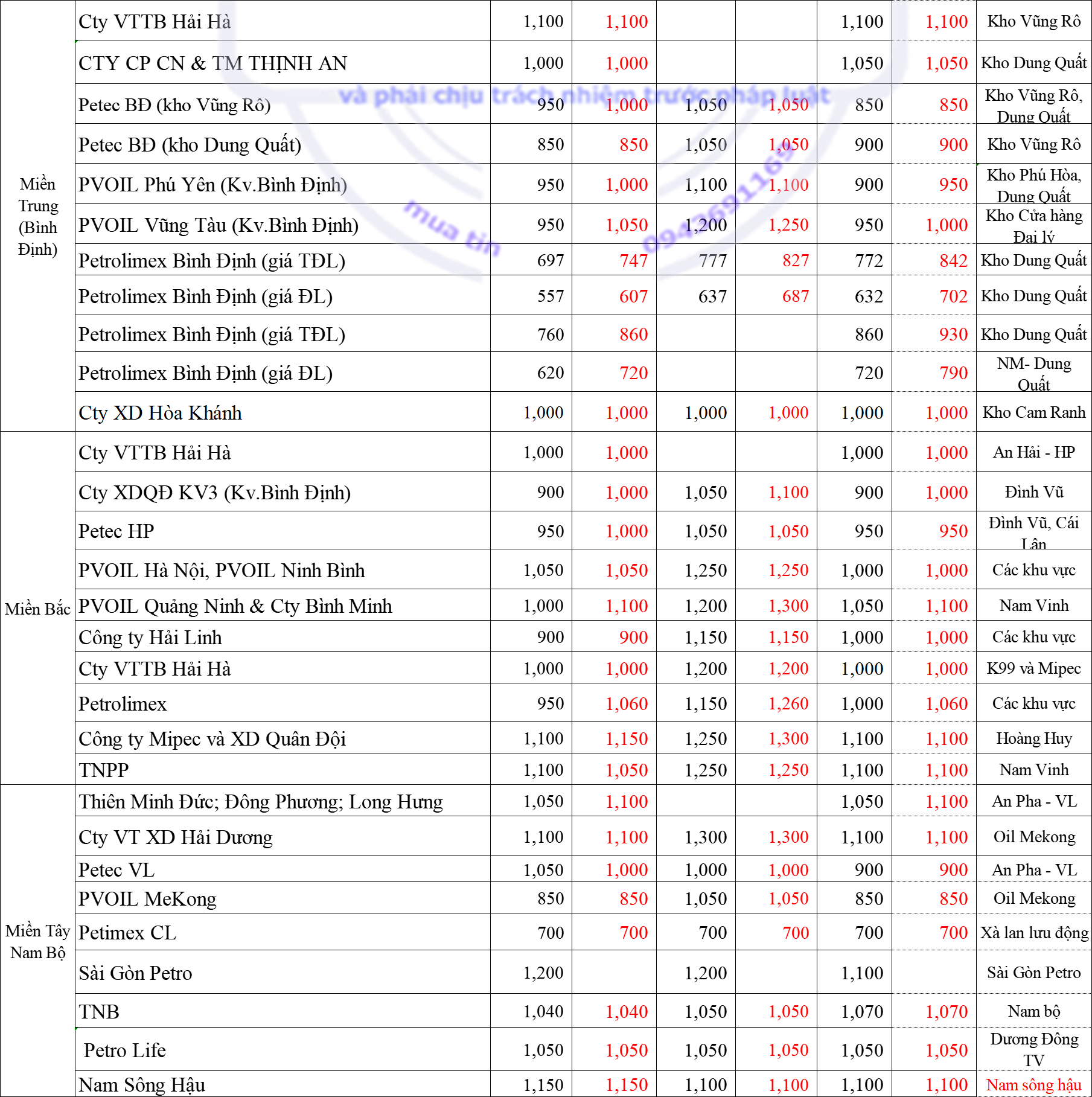The height and width of the screenshot is (1097, 1092).
Task: Select the value 760
Action: coord(550,334)
